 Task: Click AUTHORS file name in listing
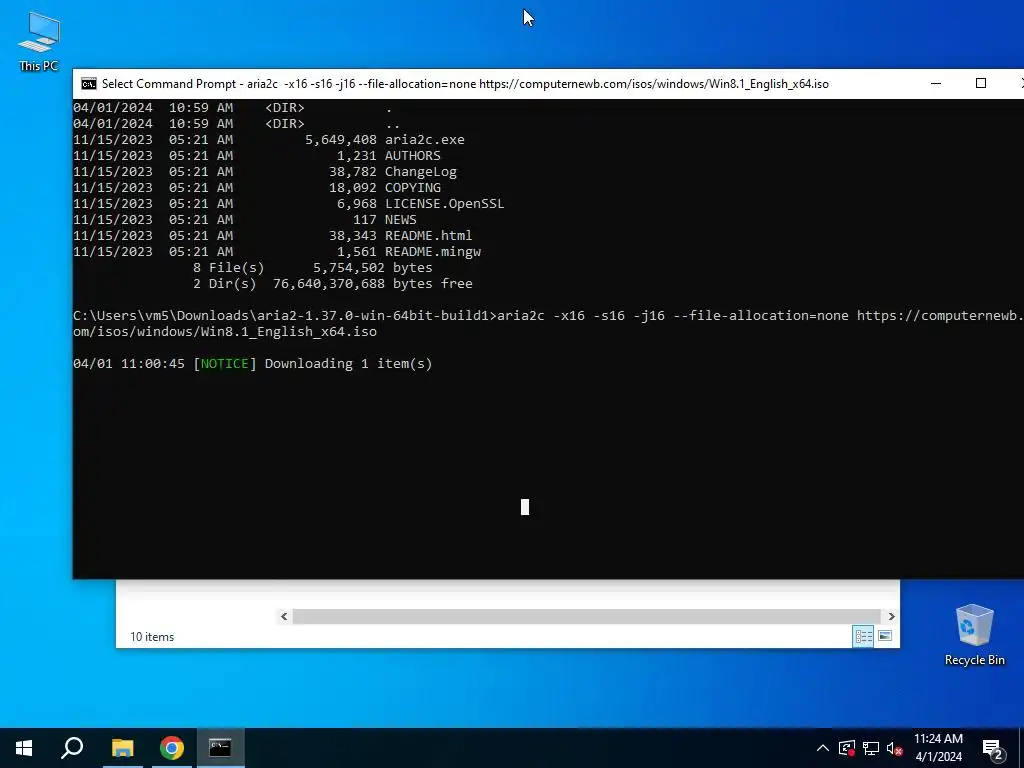point(413,155)
